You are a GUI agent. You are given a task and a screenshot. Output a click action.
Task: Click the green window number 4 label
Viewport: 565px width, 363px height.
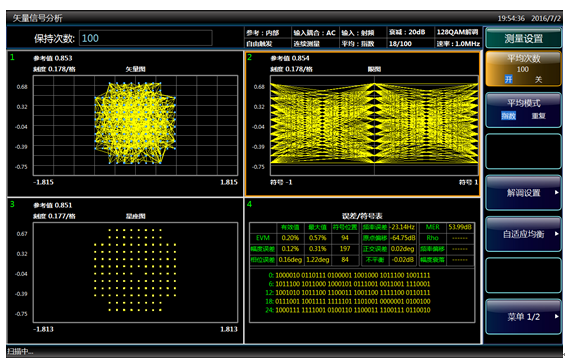tap(249, 204)
